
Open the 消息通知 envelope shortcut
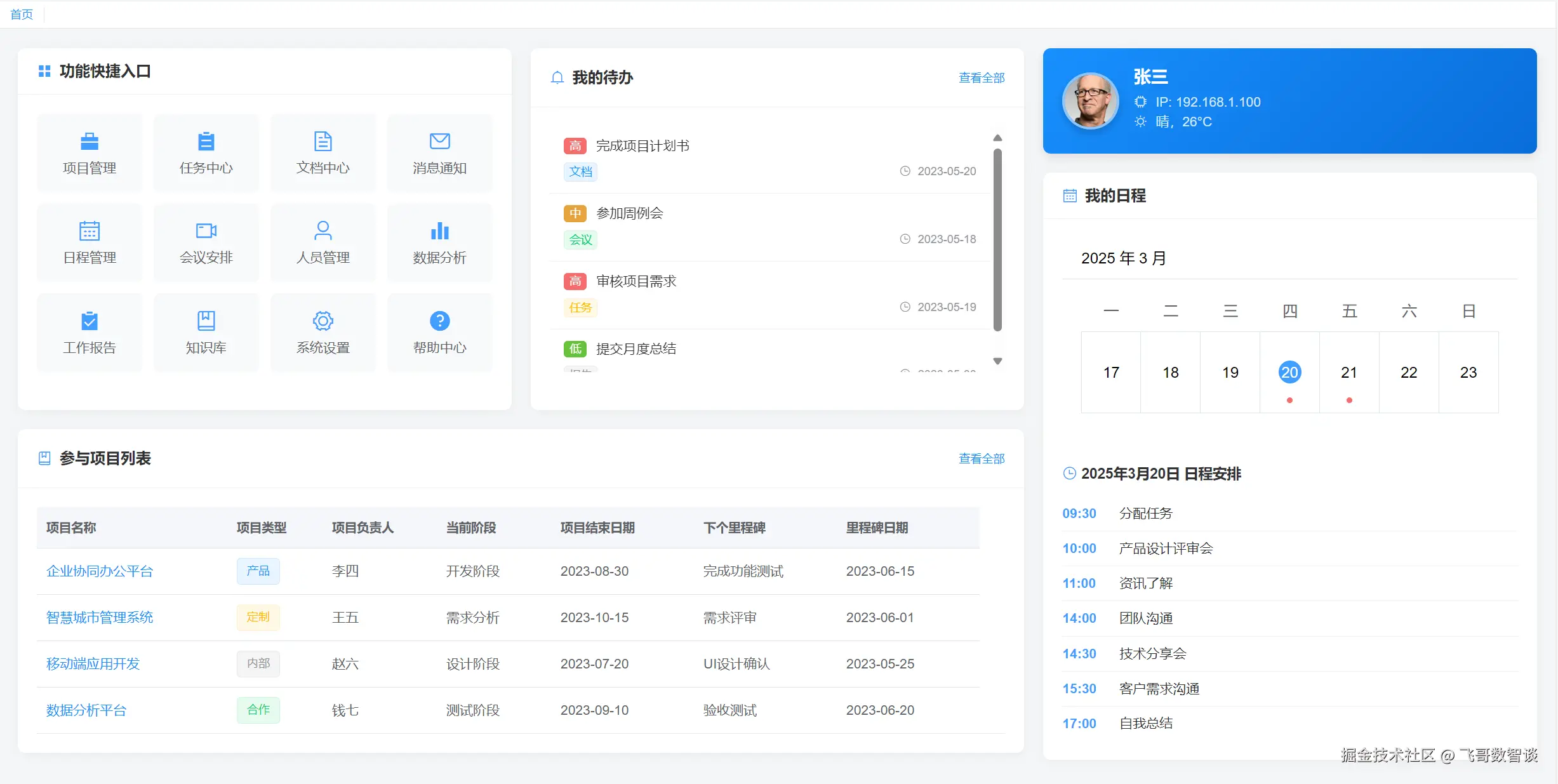pyautogui.click(x=439, y=153)
